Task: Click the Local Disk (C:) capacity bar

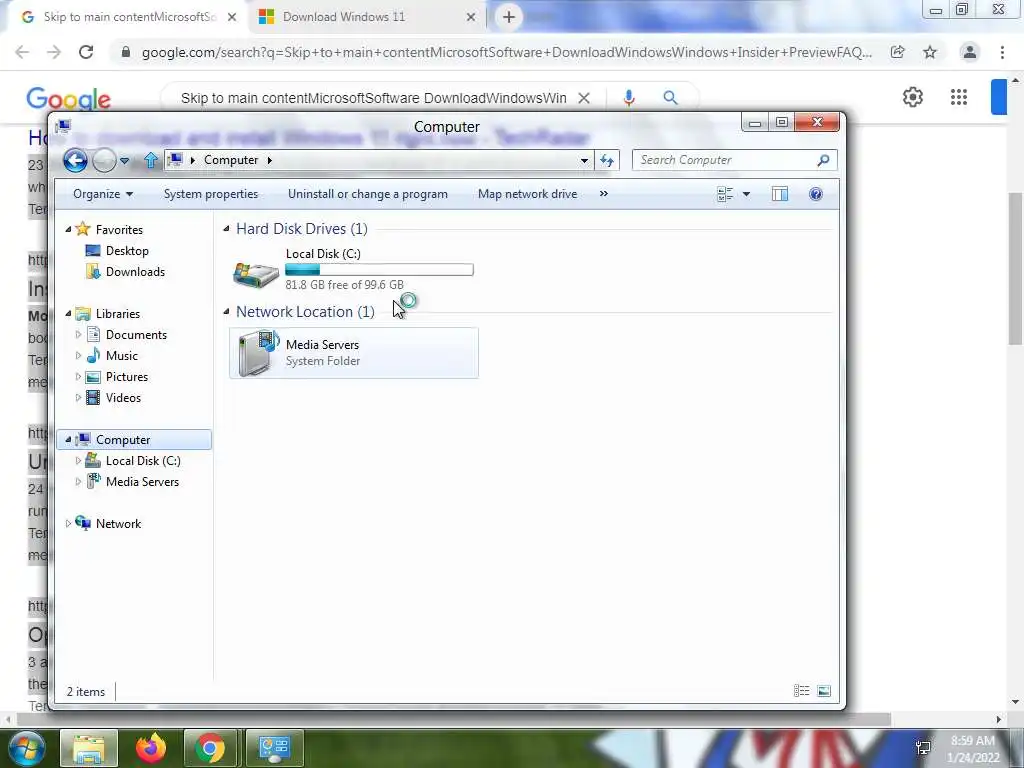Action: (x=379, y=270)
